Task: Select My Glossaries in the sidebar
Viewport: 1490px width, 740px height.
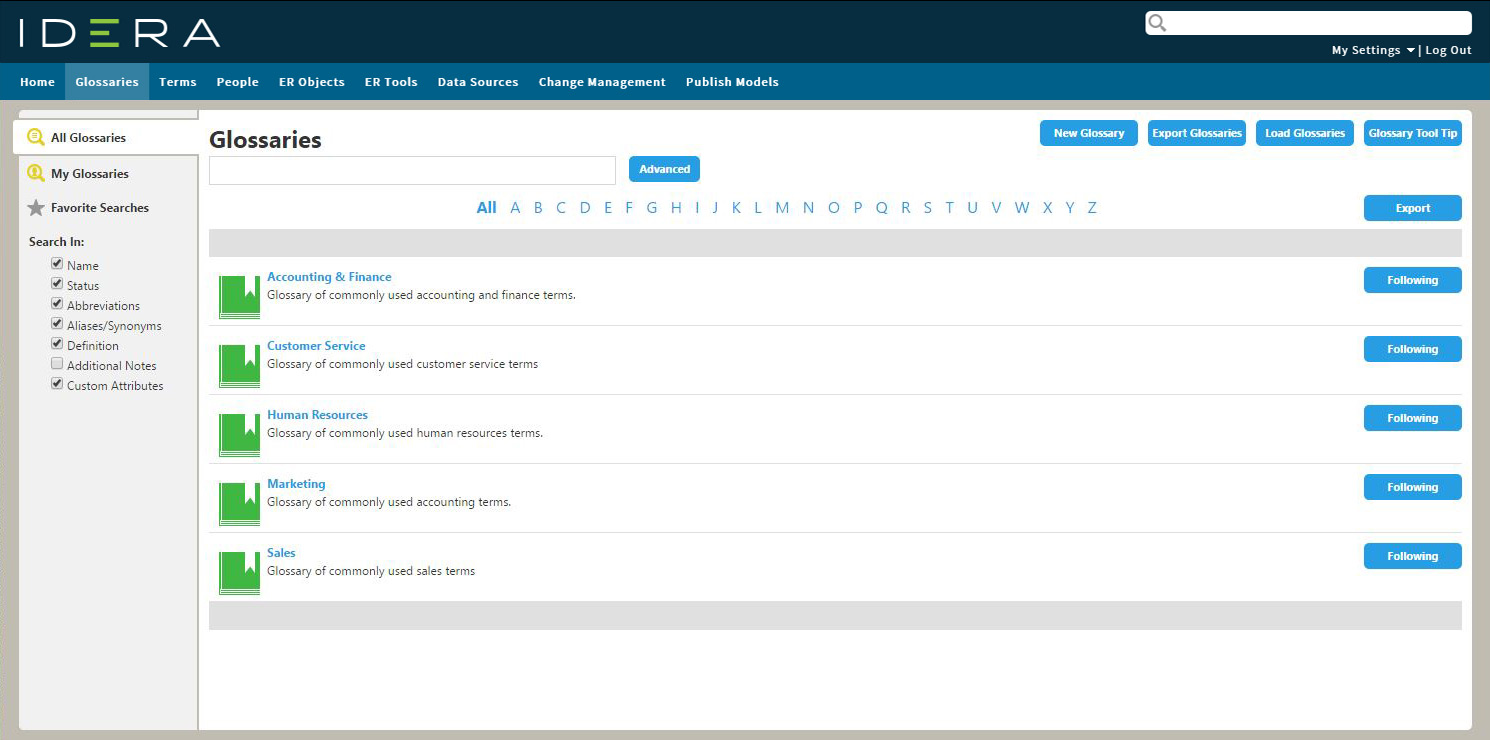Action: pyautogui.click(x=89, y=174)
